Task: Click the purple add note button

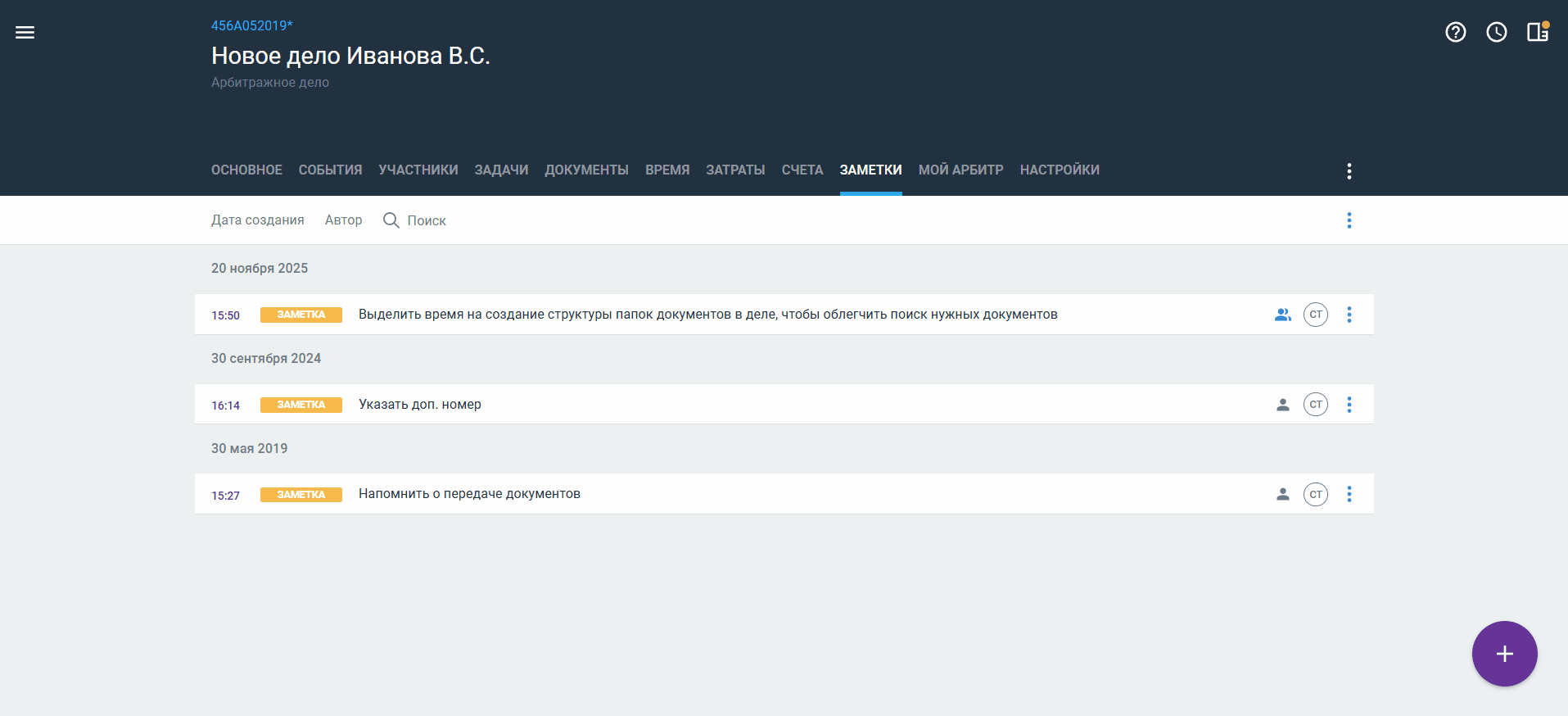Action: (x=1504, y=653)
